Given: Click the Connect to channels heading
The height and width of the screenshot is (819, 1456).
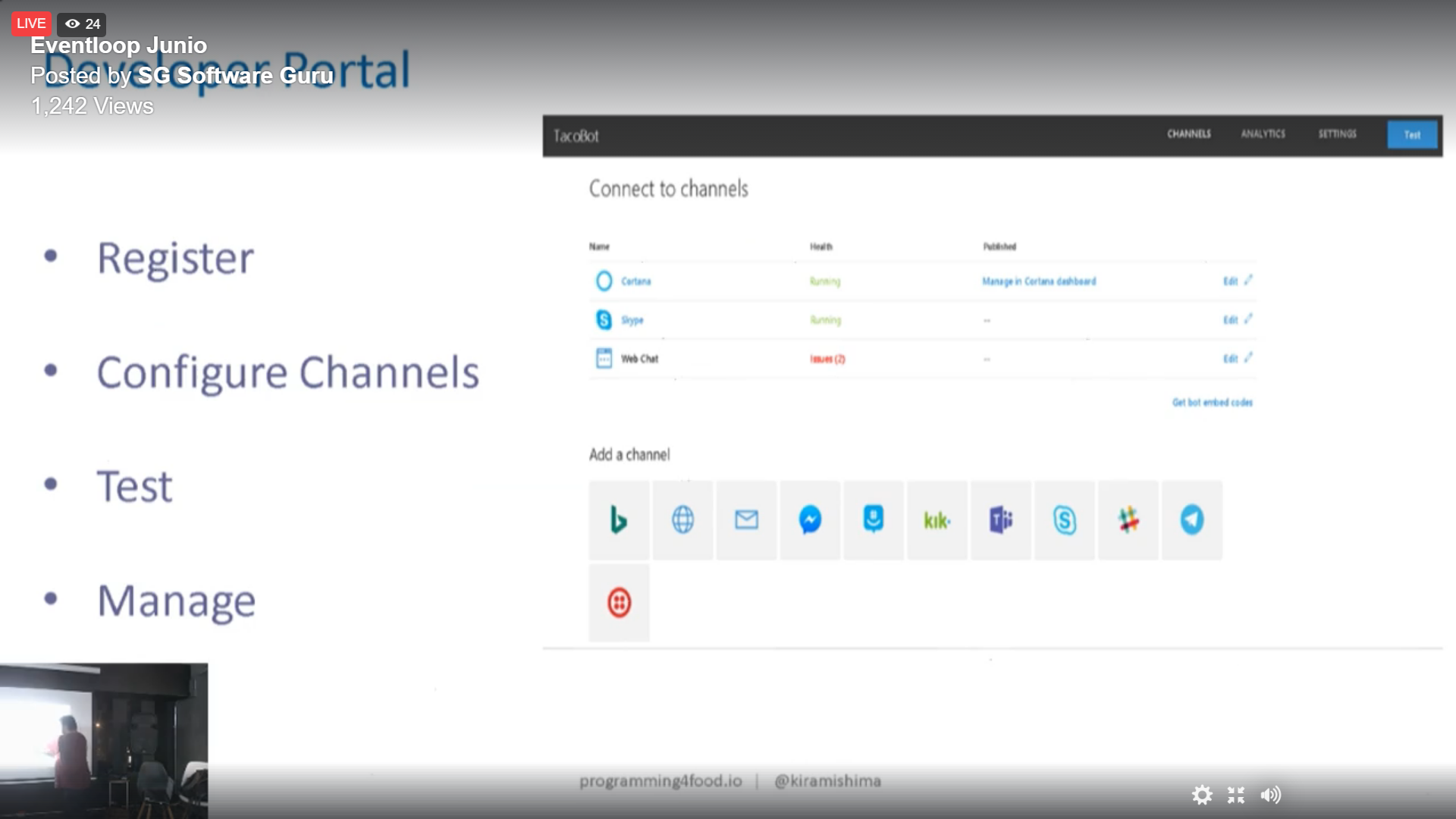Looking at the screenshot, I should point(669,189).
